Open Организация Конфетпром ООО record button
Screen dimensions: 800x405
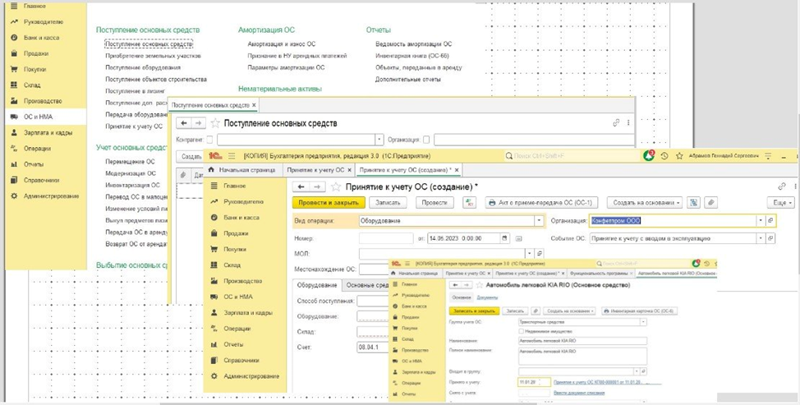(x=771, y=221)
